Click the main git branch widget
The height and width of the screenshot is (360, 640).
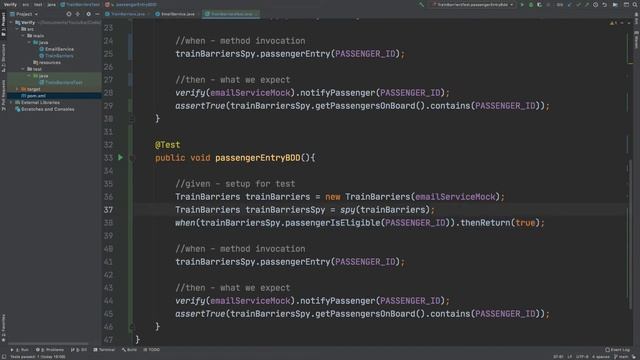[621, 357]
